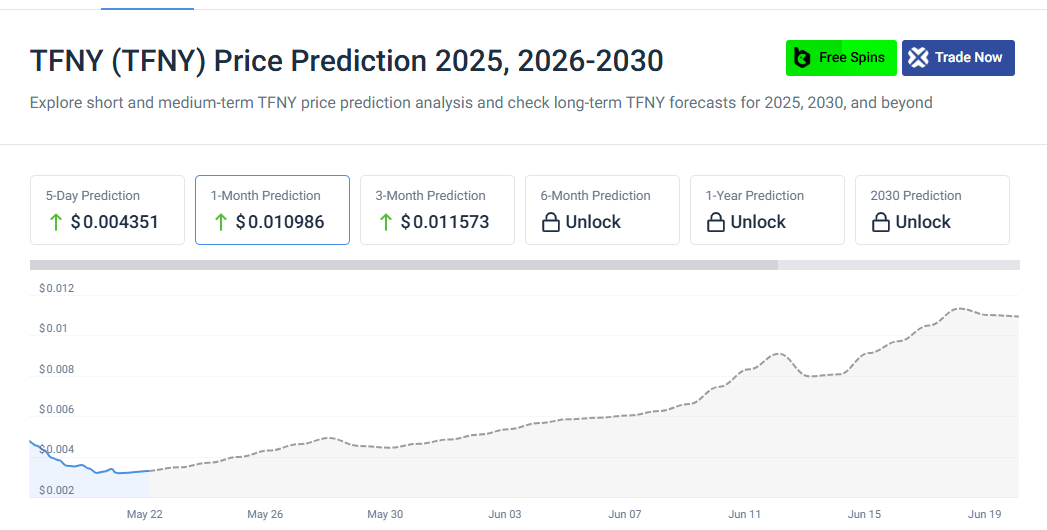1047x530 pixels.
Task: Click the chart's horizontal range scrollbar
Action: coord(403,265)
